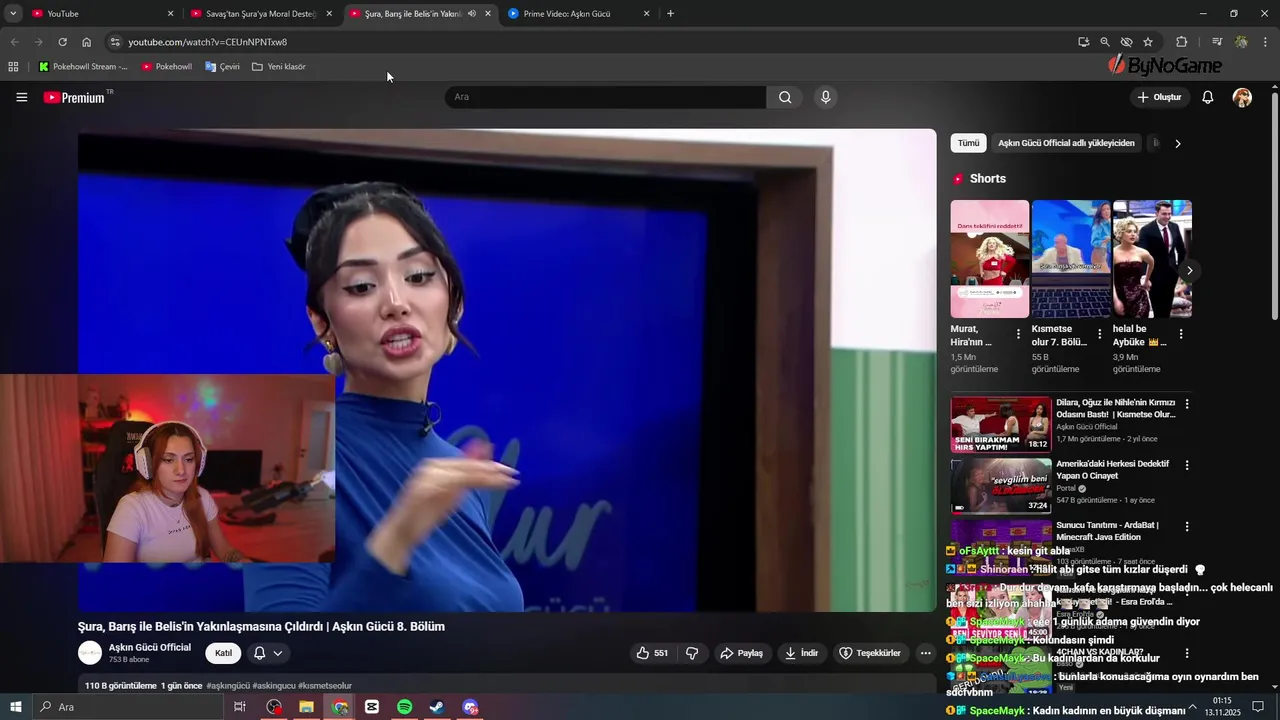Image resolution: width=1280 pixels, height=720 pixels.
Task: Open options for Amerika'daki Herkesi Dedektif video
Action: [x=1187, y=465]
